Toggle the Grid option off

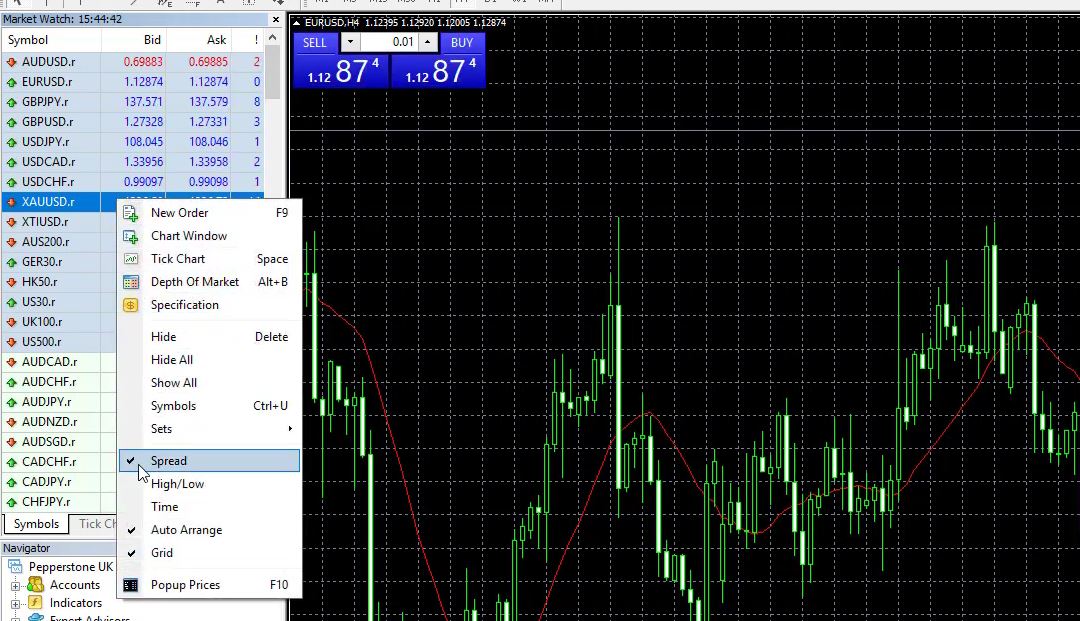click(162, 553)
